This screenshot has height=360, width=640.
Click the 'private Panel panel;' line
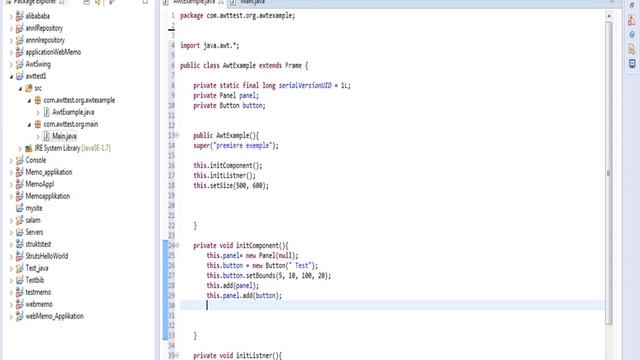click(x=226, y=96)
